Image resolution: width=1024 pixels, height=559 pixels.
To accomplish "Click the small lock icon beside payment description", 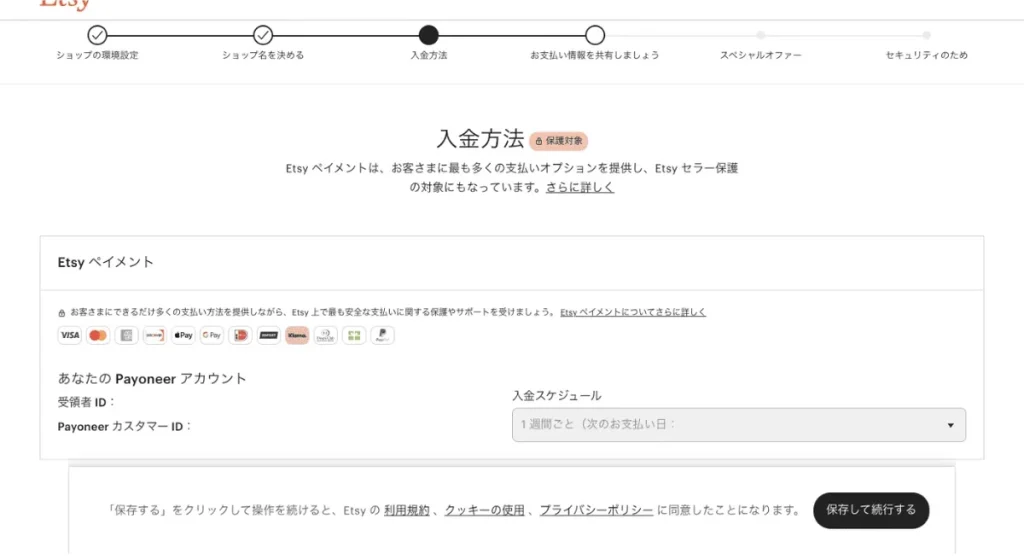I will tap(61, 313).
